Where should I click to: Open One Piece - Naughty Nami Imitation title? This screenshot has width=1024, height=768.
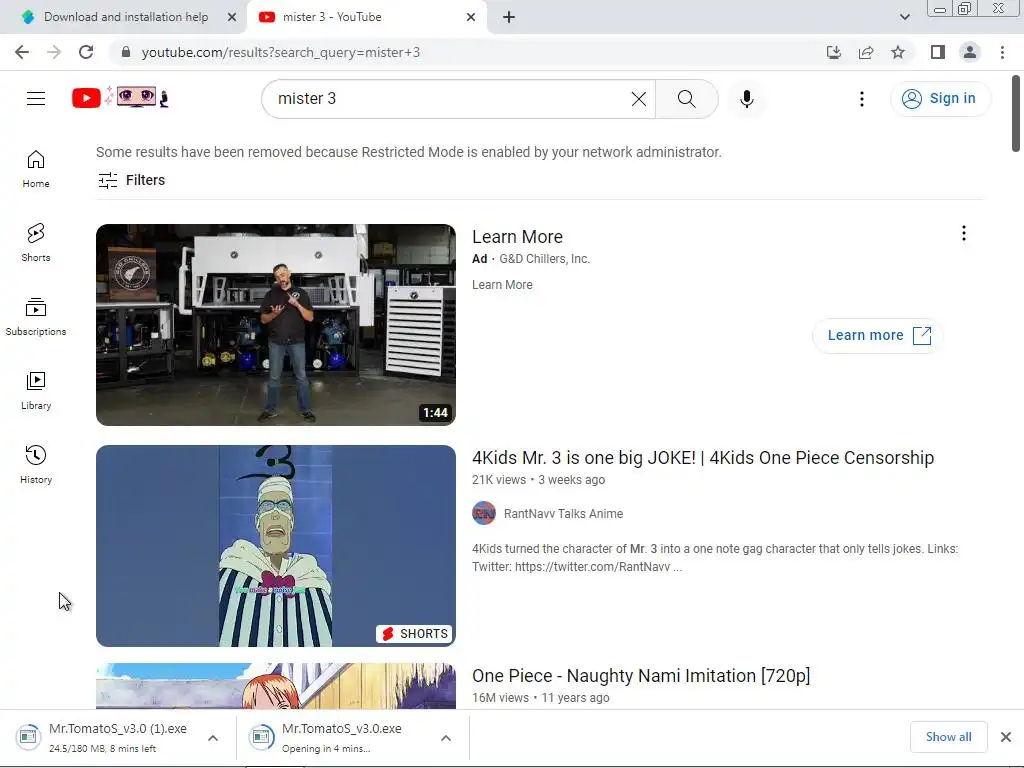641,676
